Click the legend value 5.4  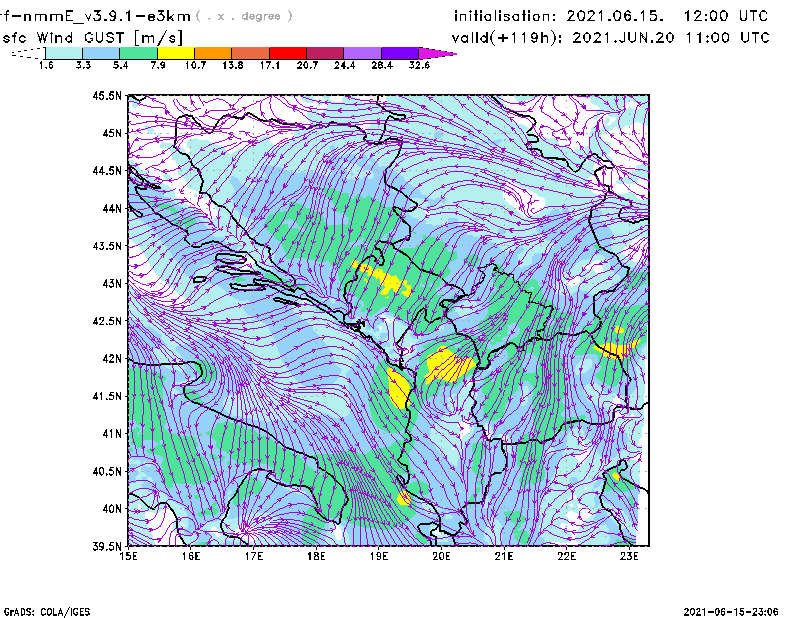click(x=120, y=65)
